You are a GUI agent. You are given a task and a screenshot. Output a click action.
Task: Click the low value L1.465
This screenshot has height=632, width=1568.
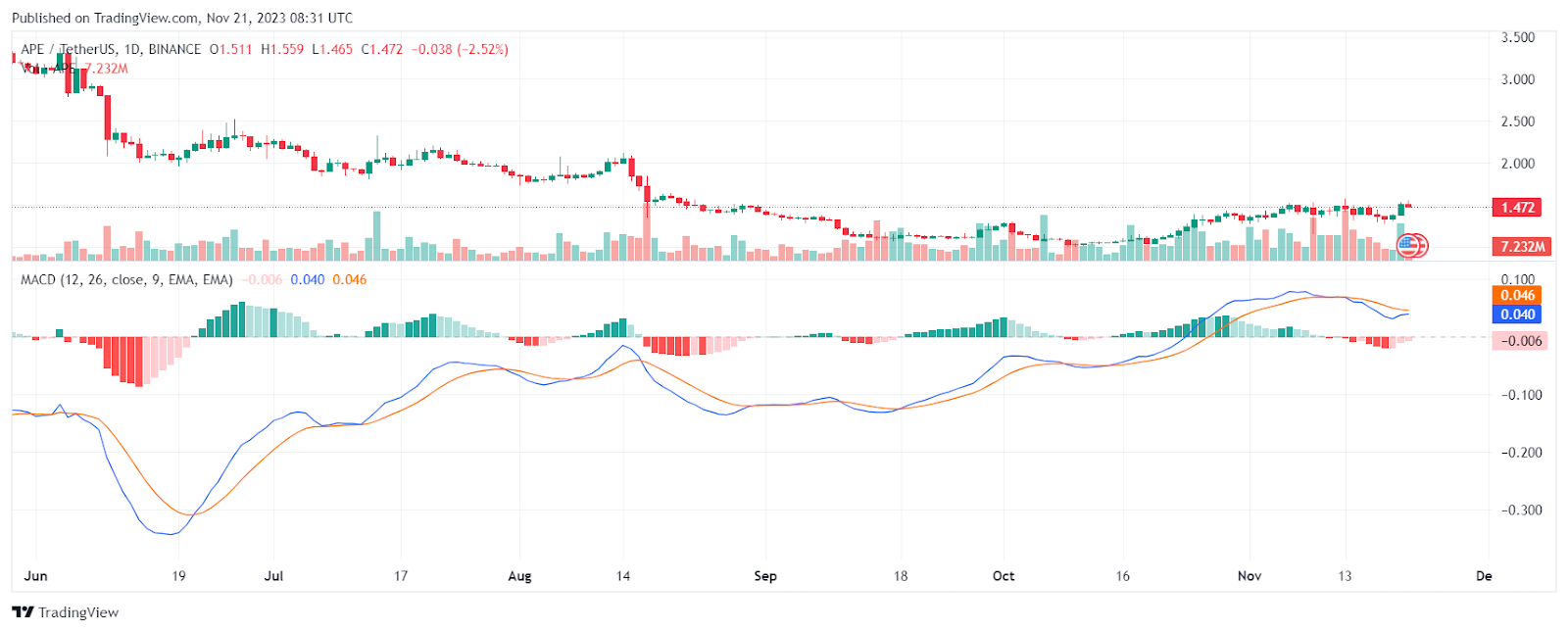click(x=332, y=49)
